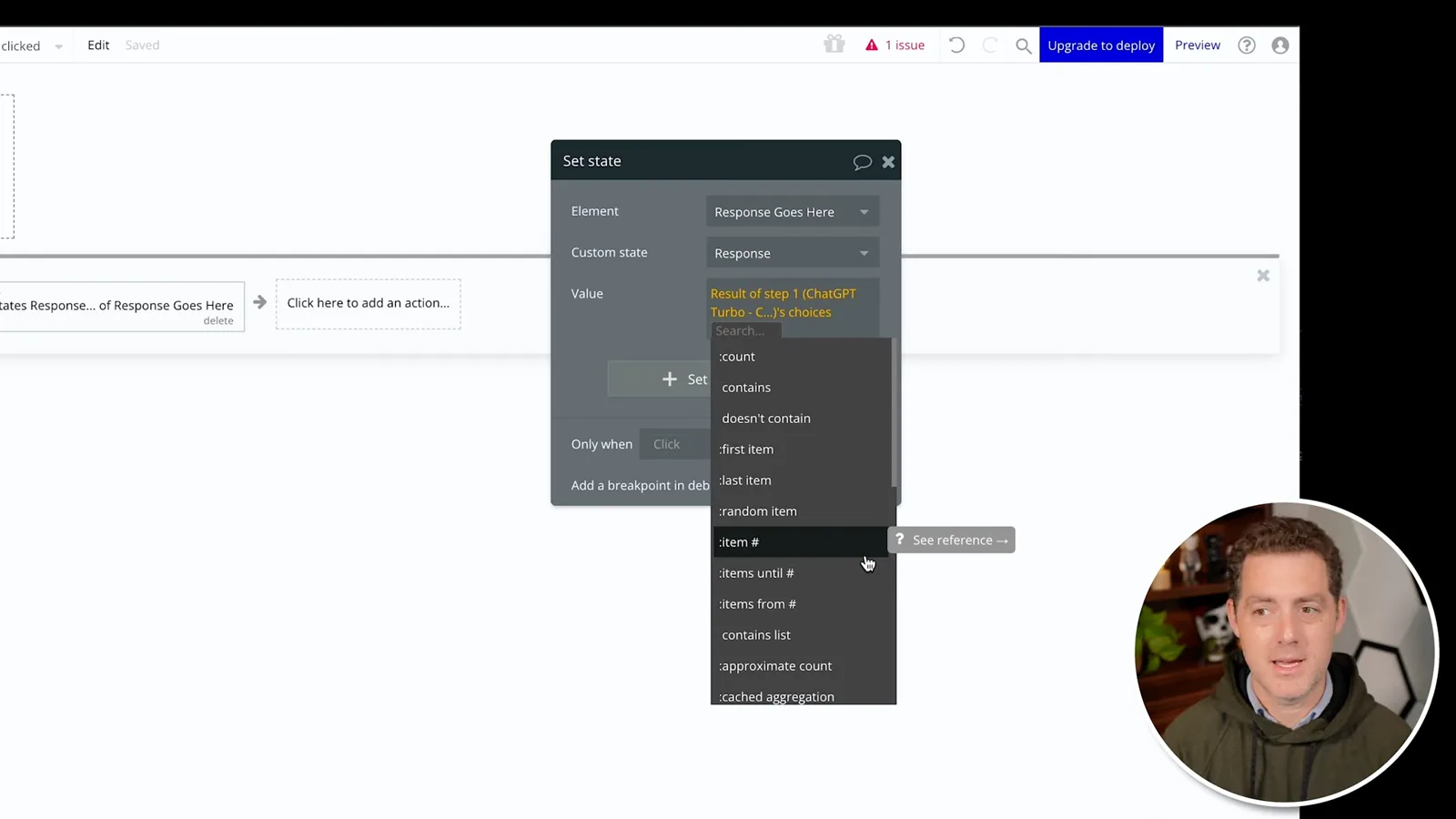Click the undo arrow icon
Screen dimensions: 1456x819
click(956, 45)
